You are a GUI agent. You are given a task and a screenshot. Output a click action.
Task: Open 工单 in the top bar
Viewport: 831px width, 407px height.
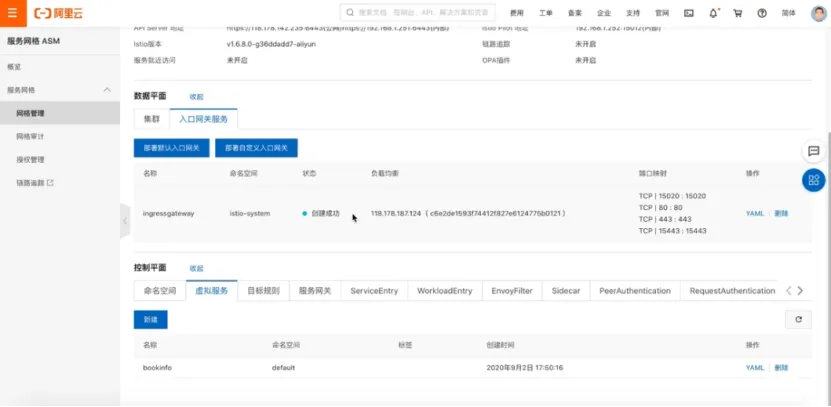(546, 13)
